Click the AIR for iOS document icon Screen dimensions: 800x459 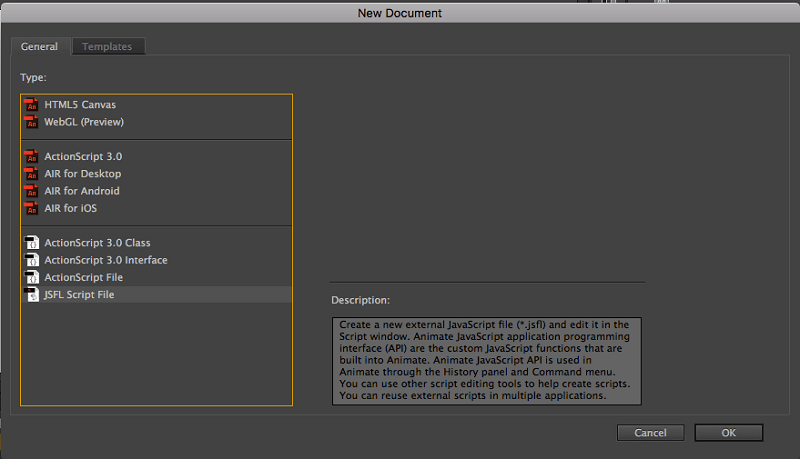(x=32, y=209)
